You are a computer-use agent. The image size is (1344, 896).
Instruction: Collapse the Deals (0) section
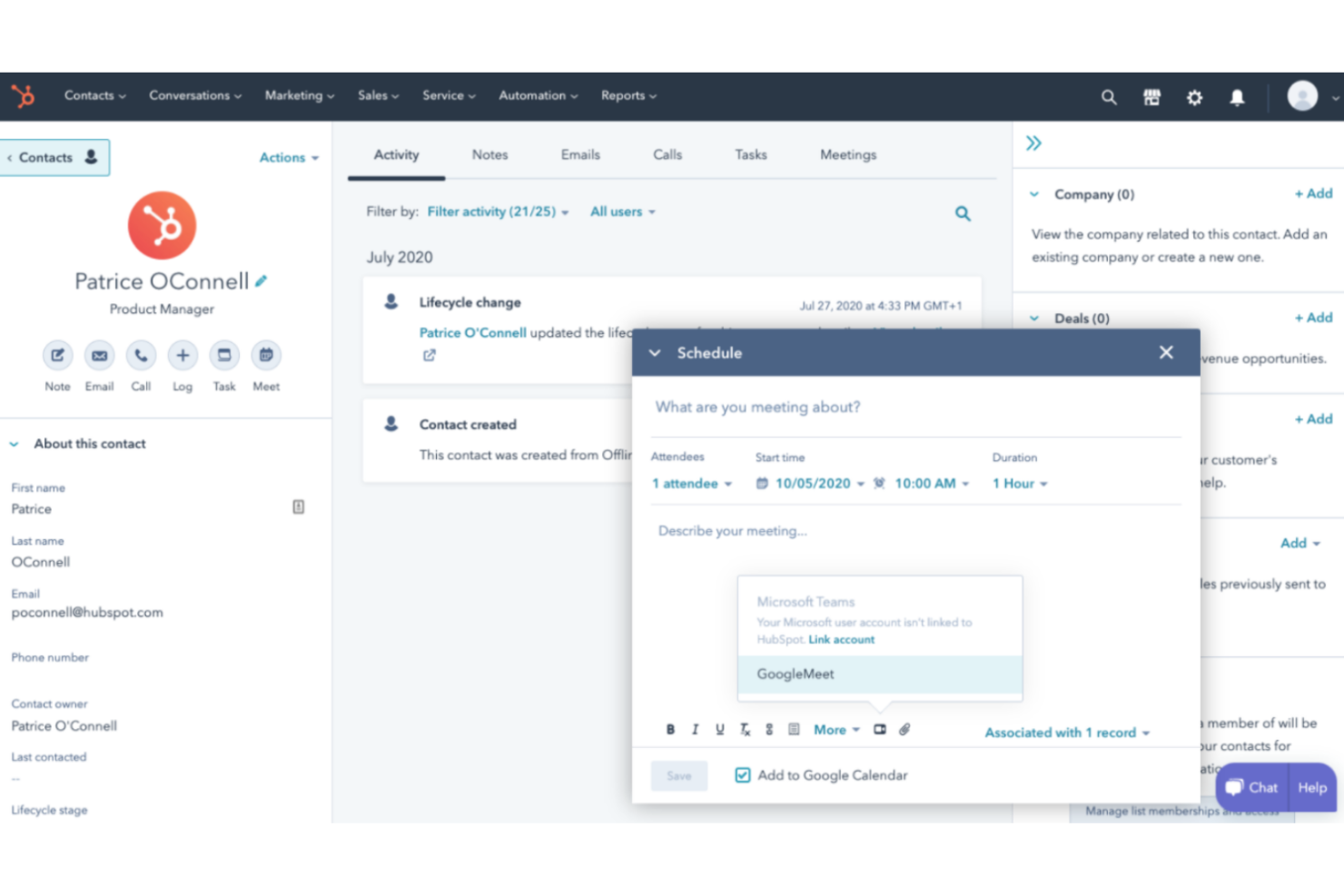click(x=1034, y=319)
